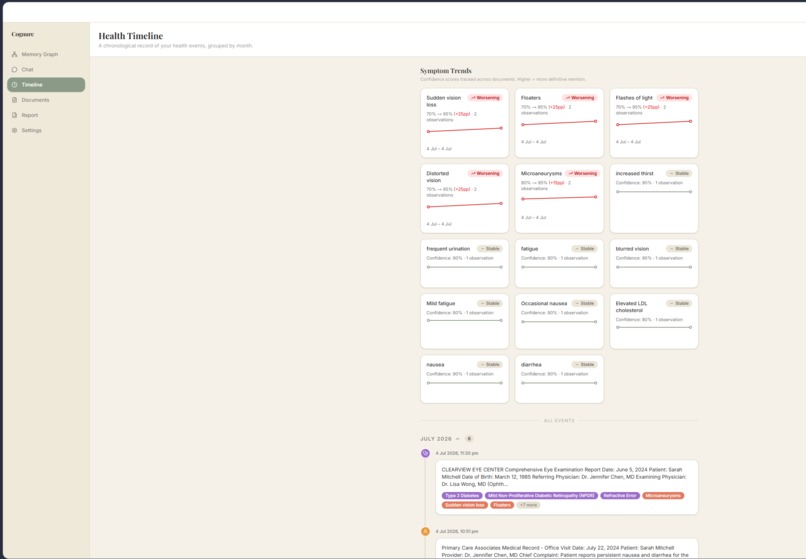
Task: Click the Worsening badge on Flashes of light
Action: (674, 98)
